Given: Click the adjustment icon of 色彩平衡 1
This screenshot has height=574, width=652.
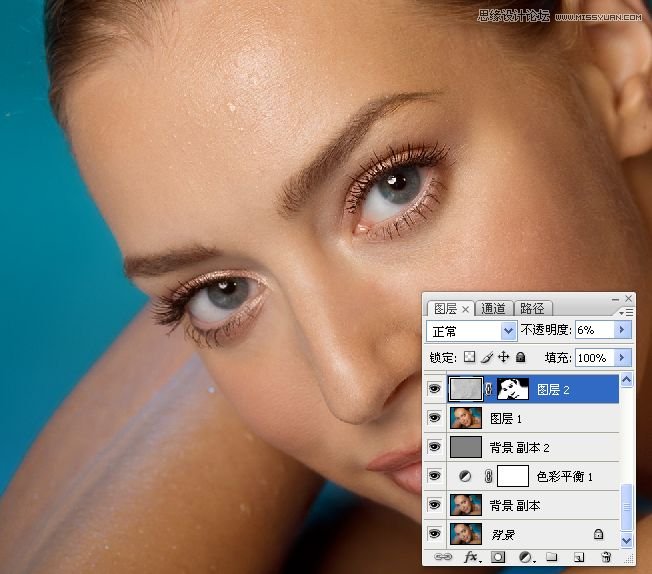Looking at the screenshot, I should click(465, 476).
